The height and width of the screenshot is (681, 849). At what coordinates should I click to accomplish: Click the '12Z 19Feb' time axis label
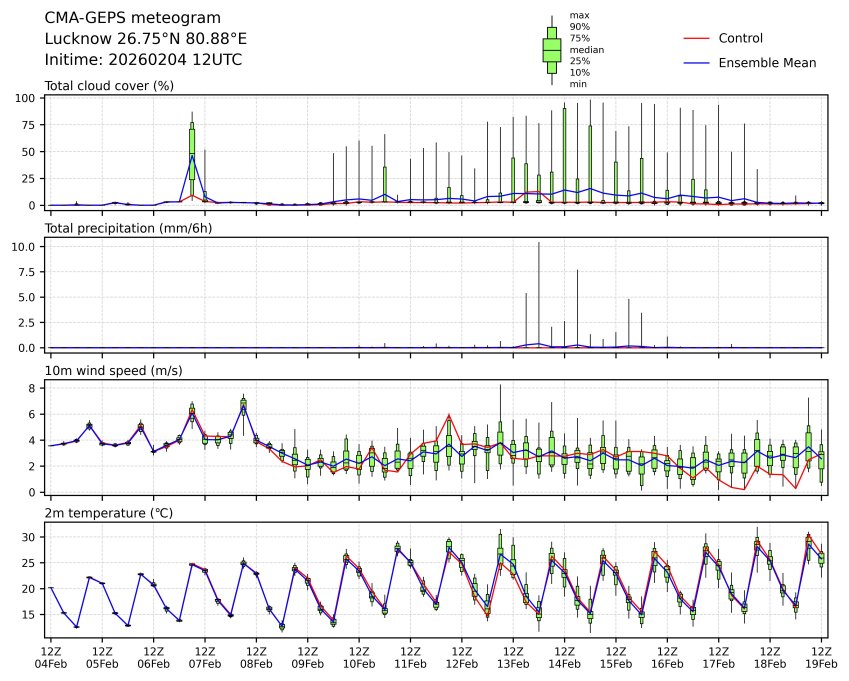coord(823,657)
